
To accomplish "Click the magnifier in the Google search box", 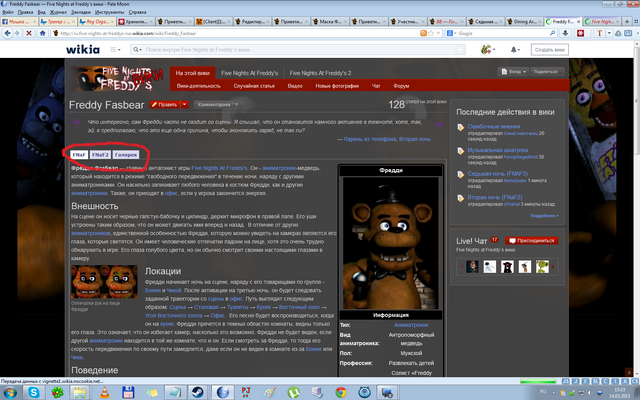I will [x=553, y=33].
